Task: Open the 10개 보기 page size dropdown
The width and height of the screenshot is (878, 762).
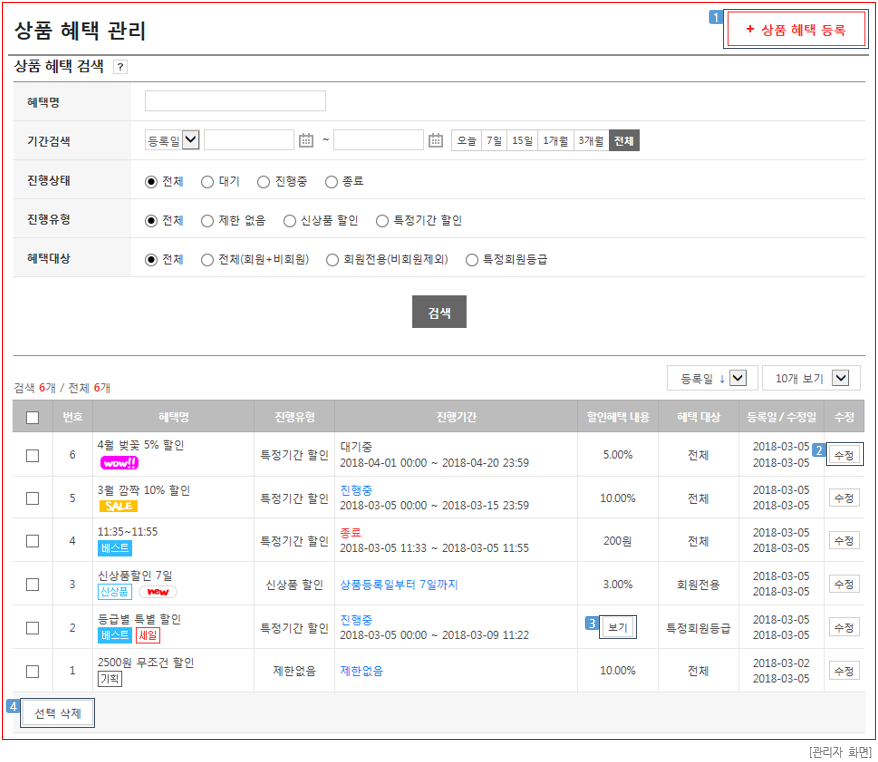Action: point(811,378)
